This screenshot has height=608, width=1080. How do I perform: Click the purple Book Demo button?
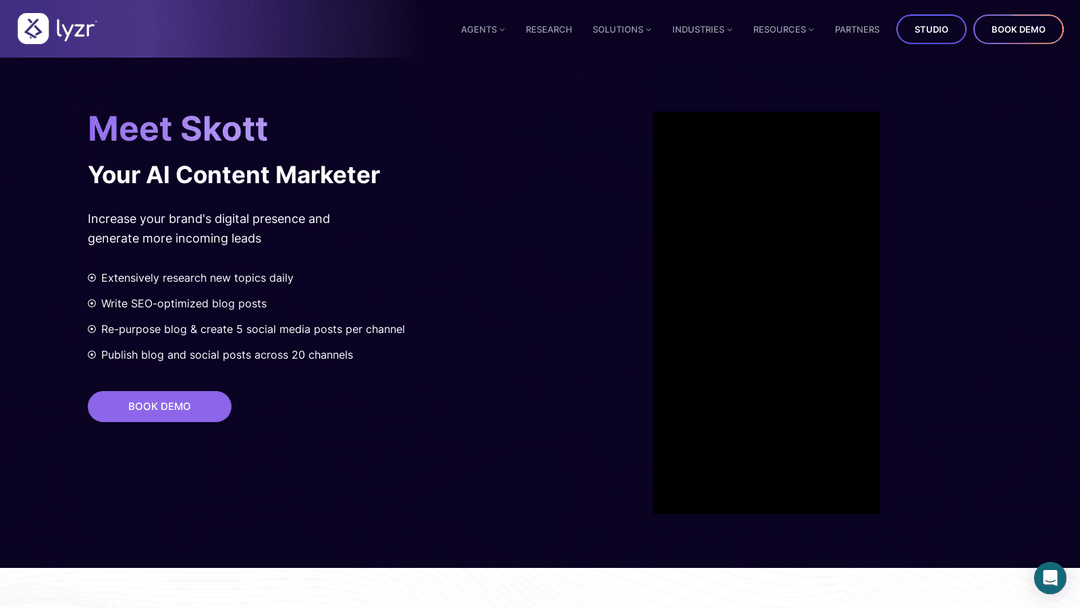click(x=159, y=406)
